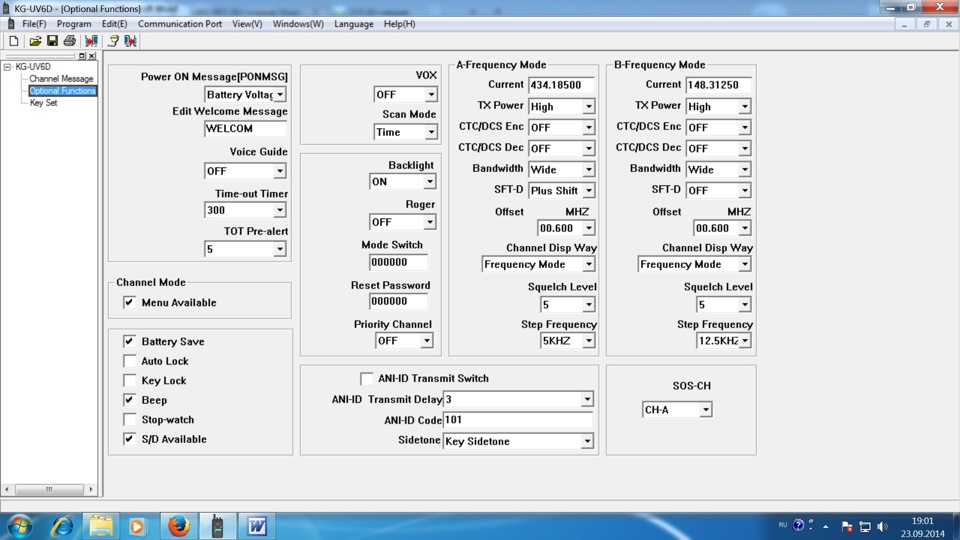Open Microsoft Word from the taskbar

click(257, 526)
